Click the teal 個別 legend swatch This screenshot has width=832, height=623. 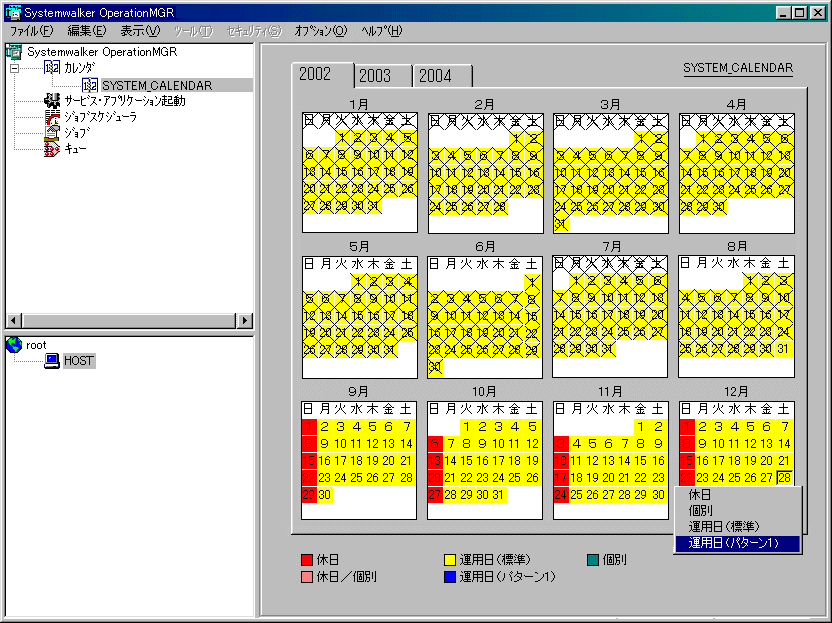593,560
